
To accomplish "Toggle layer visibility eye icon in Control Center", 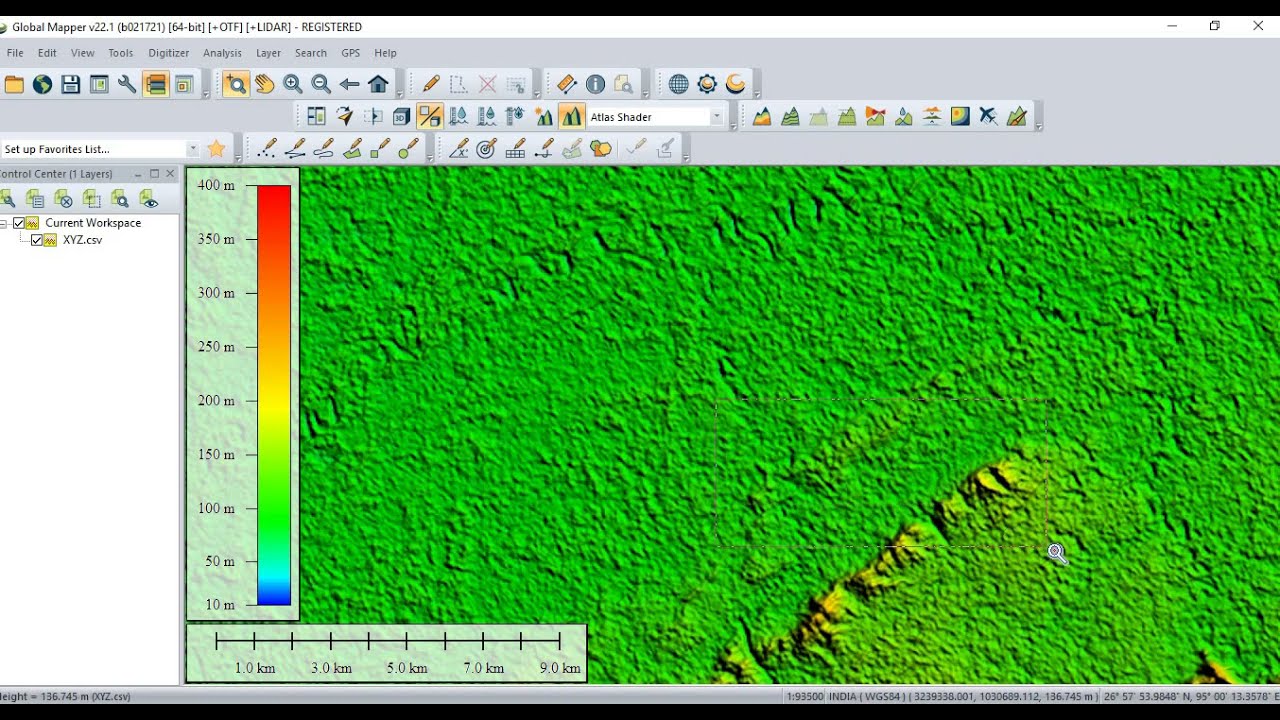I will 149,199.
